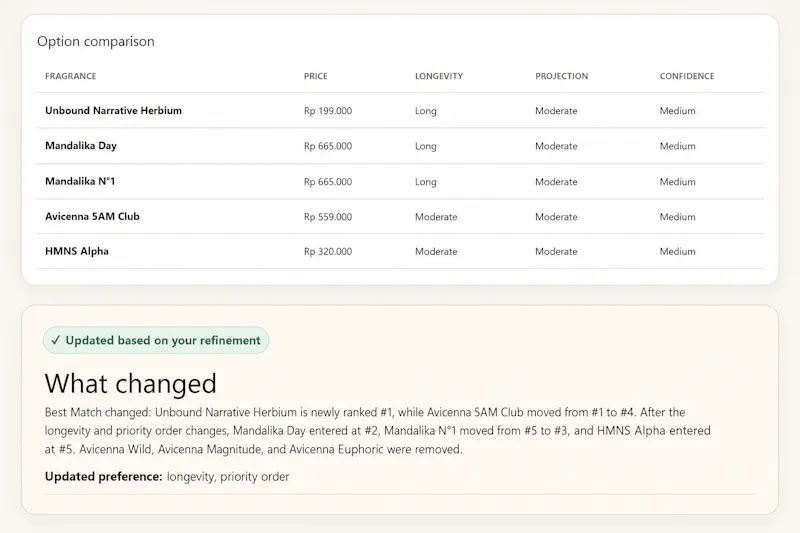Click the projection value for Avicenna 5AM Club
This screenshot has height=533, width=800.
pyautogui.click(x=556, y=217)
